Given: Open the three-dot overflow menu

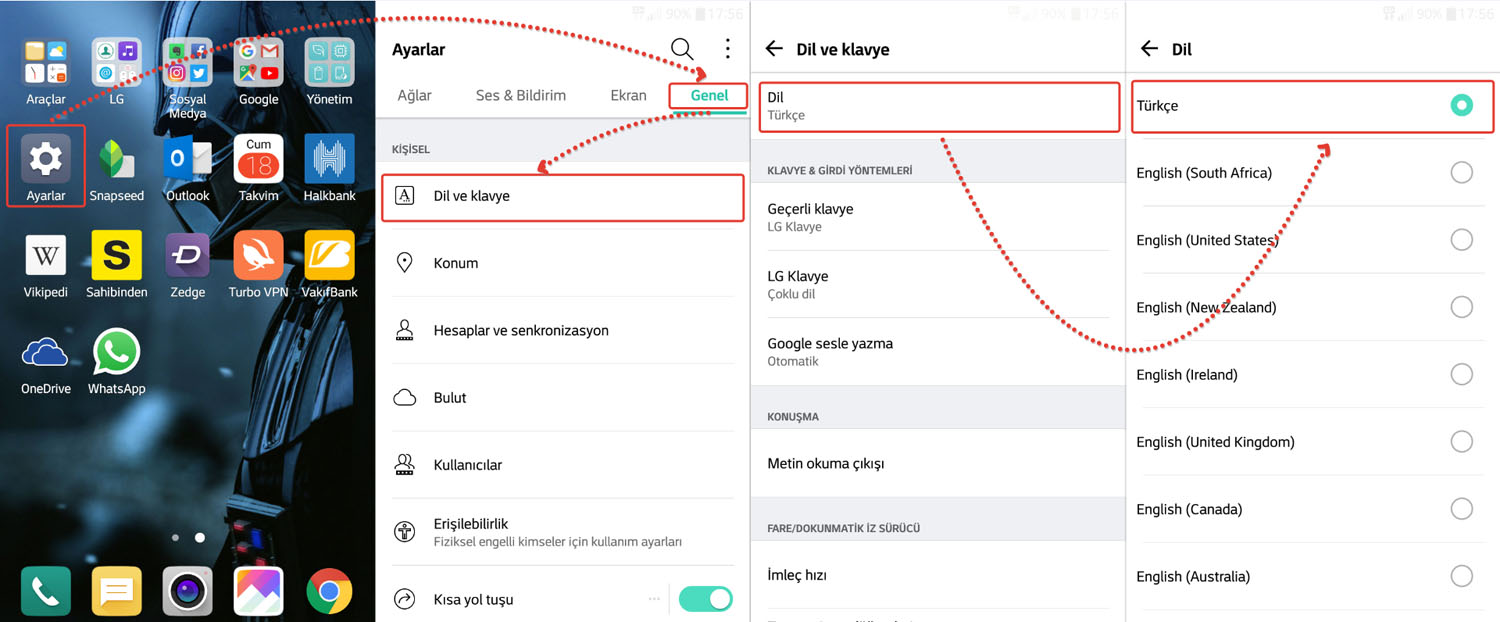Looking at the screenshot, I should pos(727,49).
